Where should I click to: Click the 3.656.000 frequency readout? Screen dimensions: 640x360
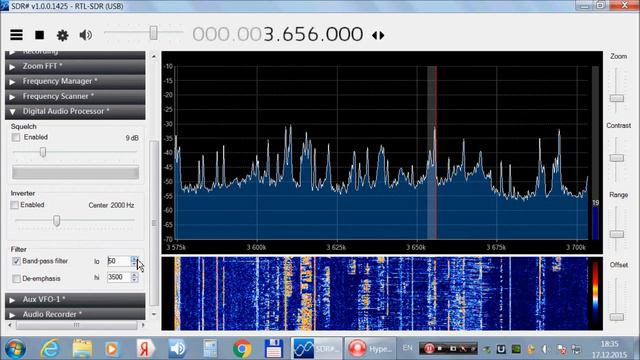click(x=313, y=34)
